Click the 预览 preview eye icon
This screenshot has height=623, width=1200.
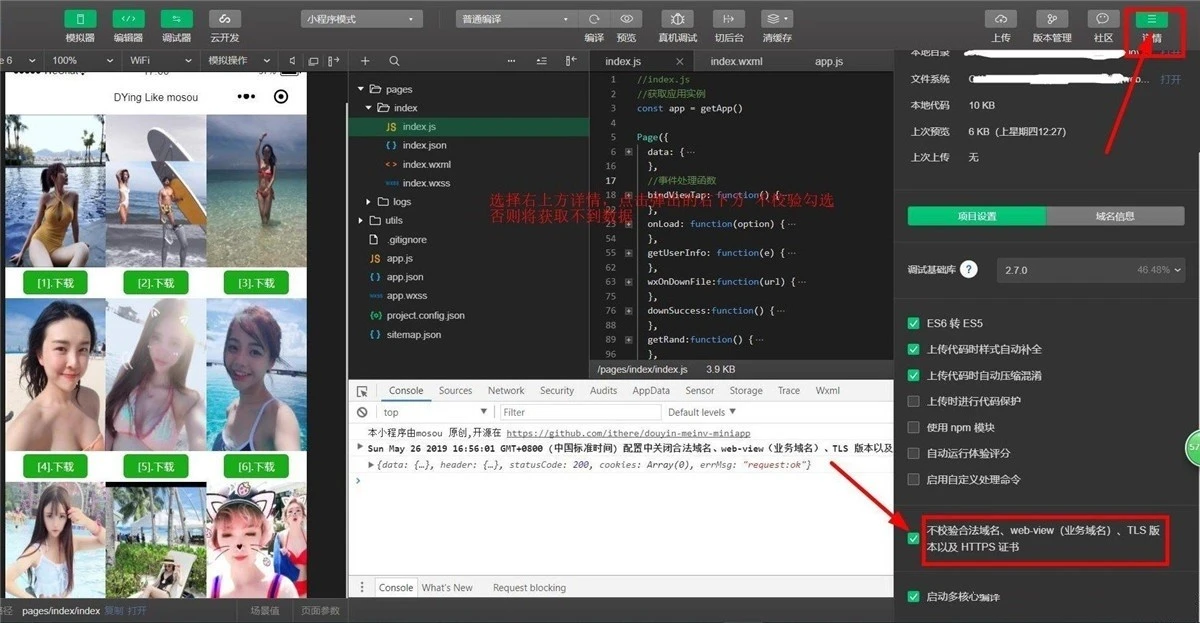[x=626, y=19]
